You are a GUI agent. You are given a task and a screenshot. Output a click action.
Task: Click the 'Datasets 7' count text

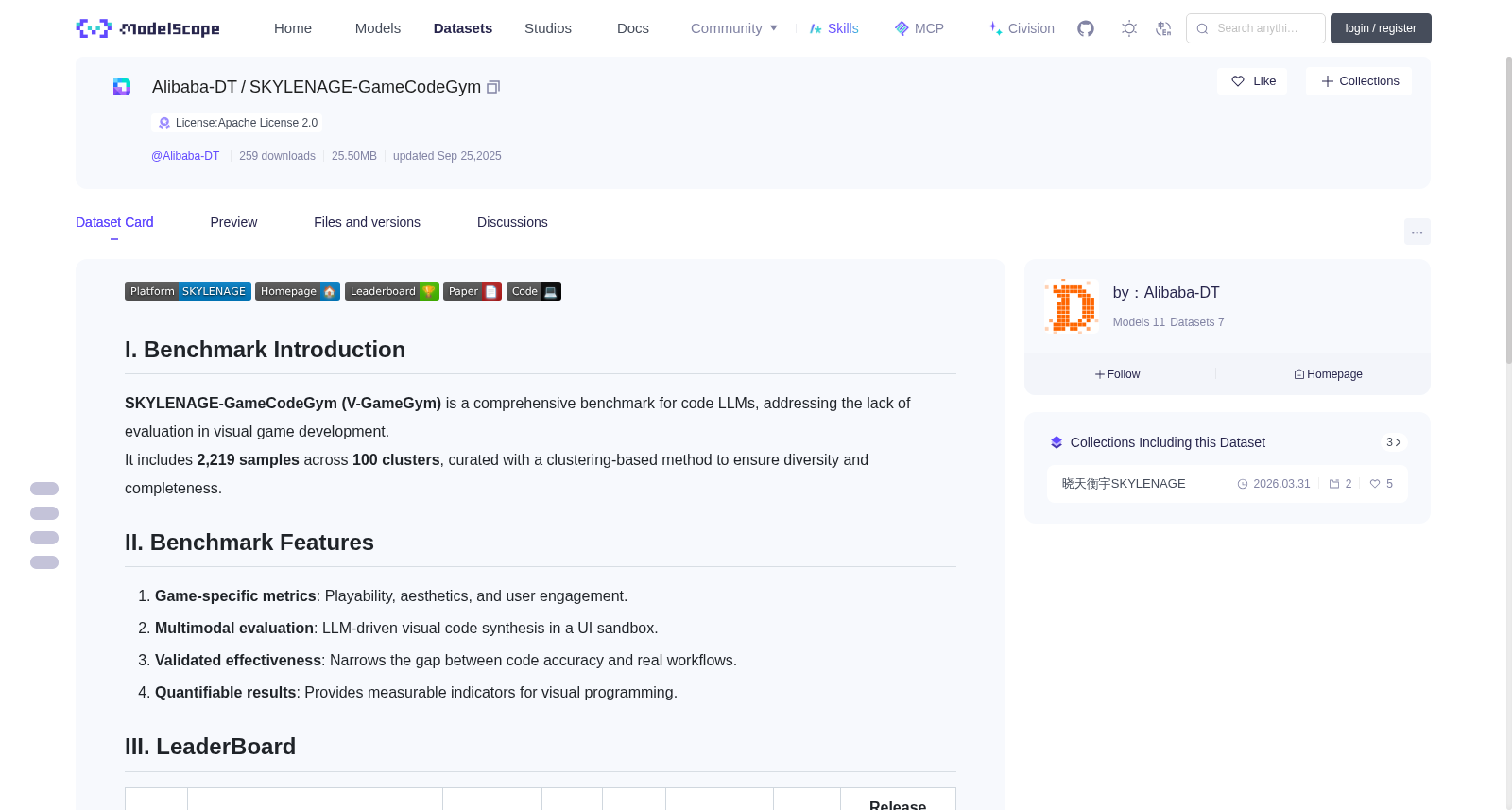coord(1196,322)
